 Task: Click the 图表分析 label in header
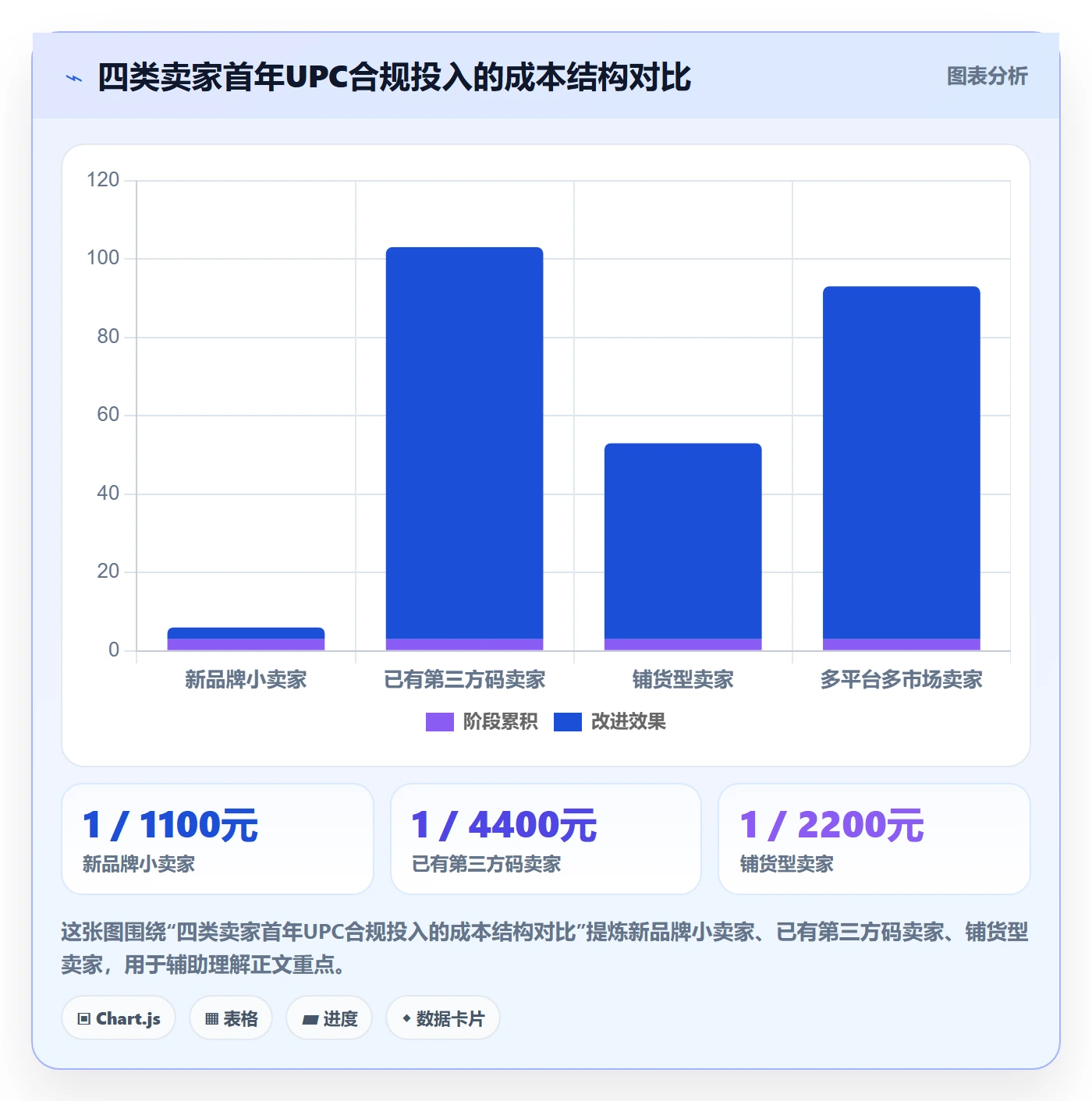point(987,76)
